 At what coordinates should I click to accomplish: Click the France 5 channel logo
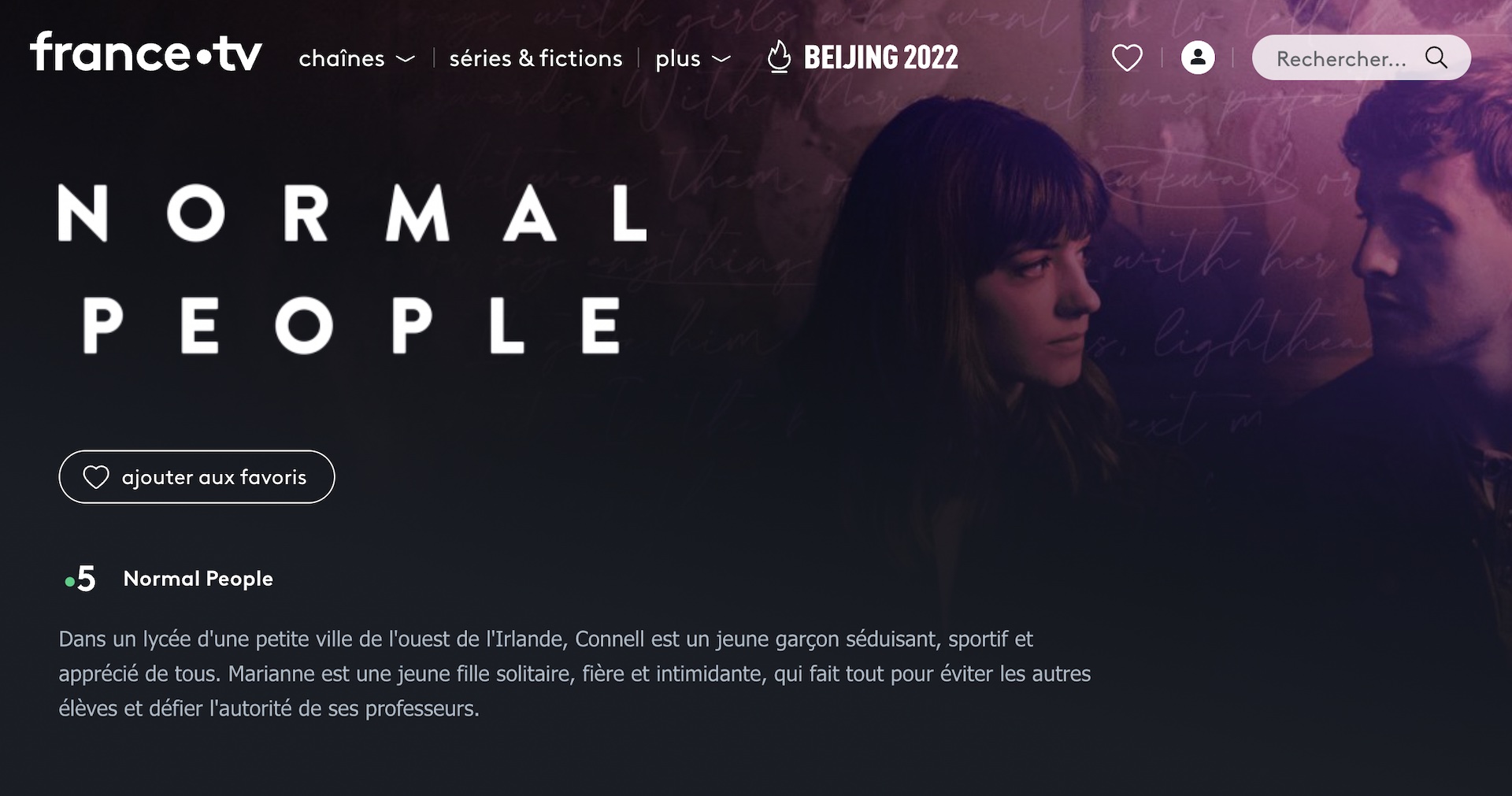(x=80, y=579)
